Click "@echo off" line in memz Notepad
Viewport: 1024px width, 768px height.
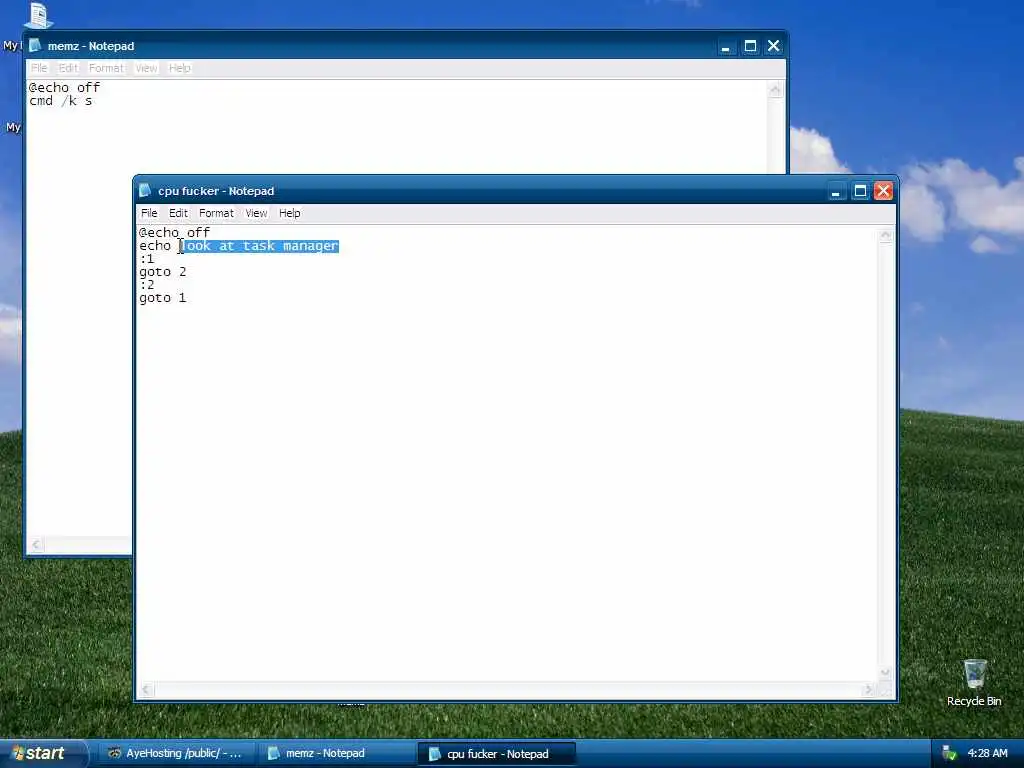tap(64, 88)
